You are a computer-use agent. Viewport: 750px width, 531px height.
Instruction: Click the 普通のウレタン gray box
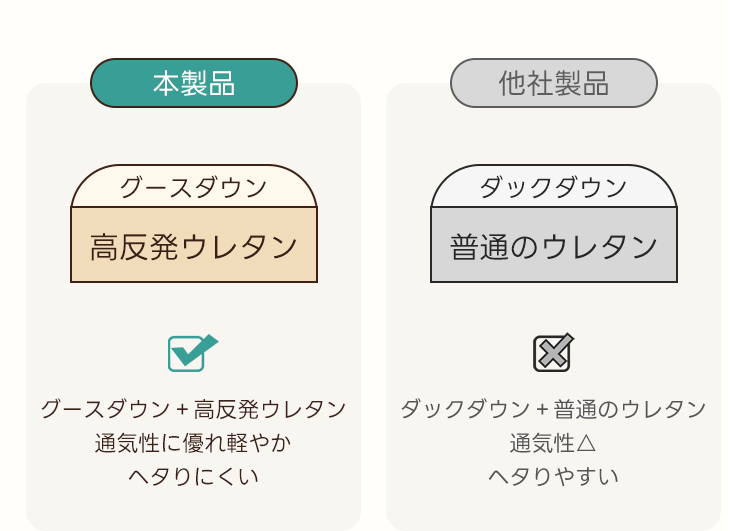(554, 246)
